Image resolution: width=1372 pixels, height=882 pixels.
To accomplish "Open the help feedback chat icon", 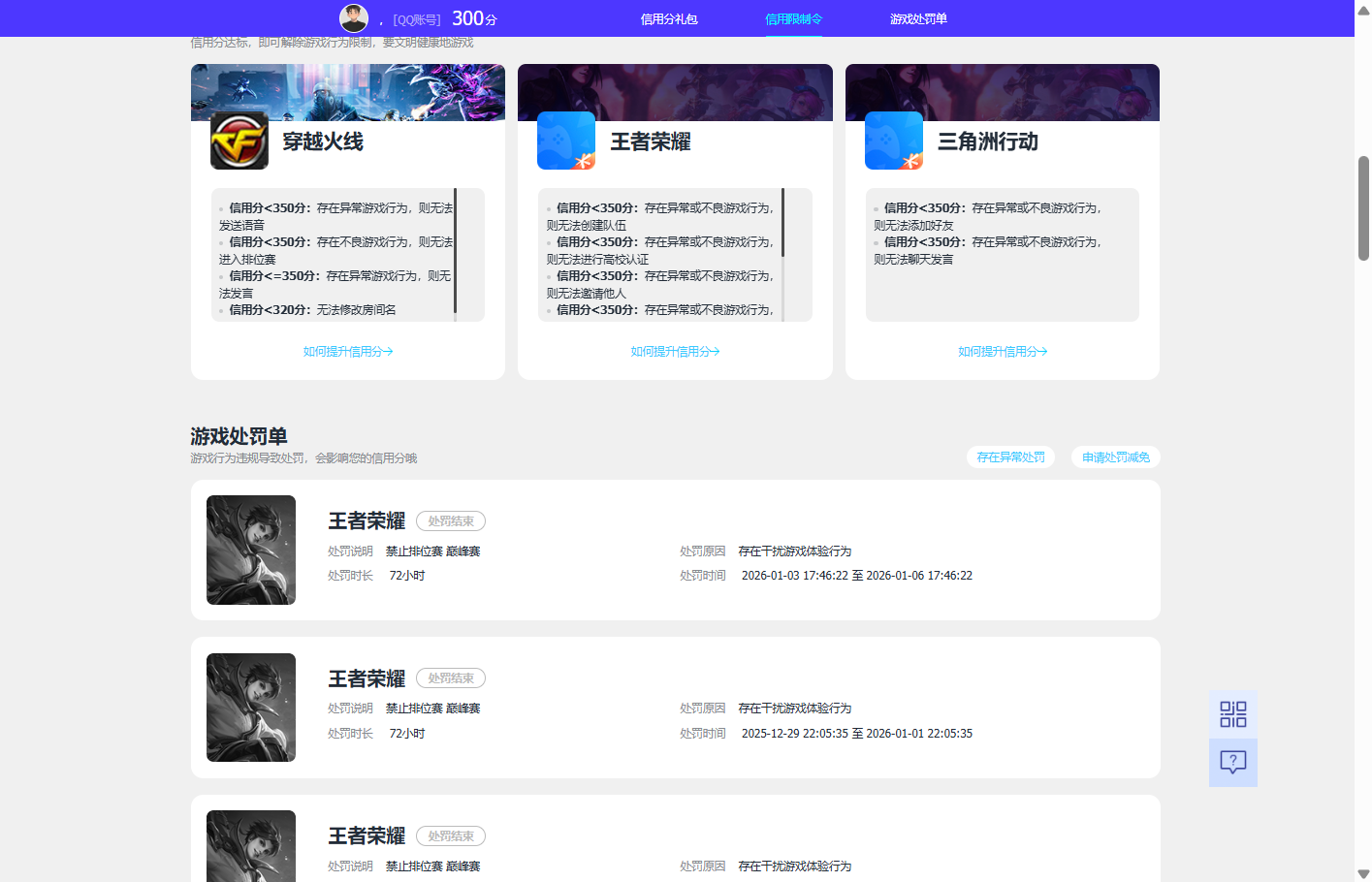I will [1232, 763].
